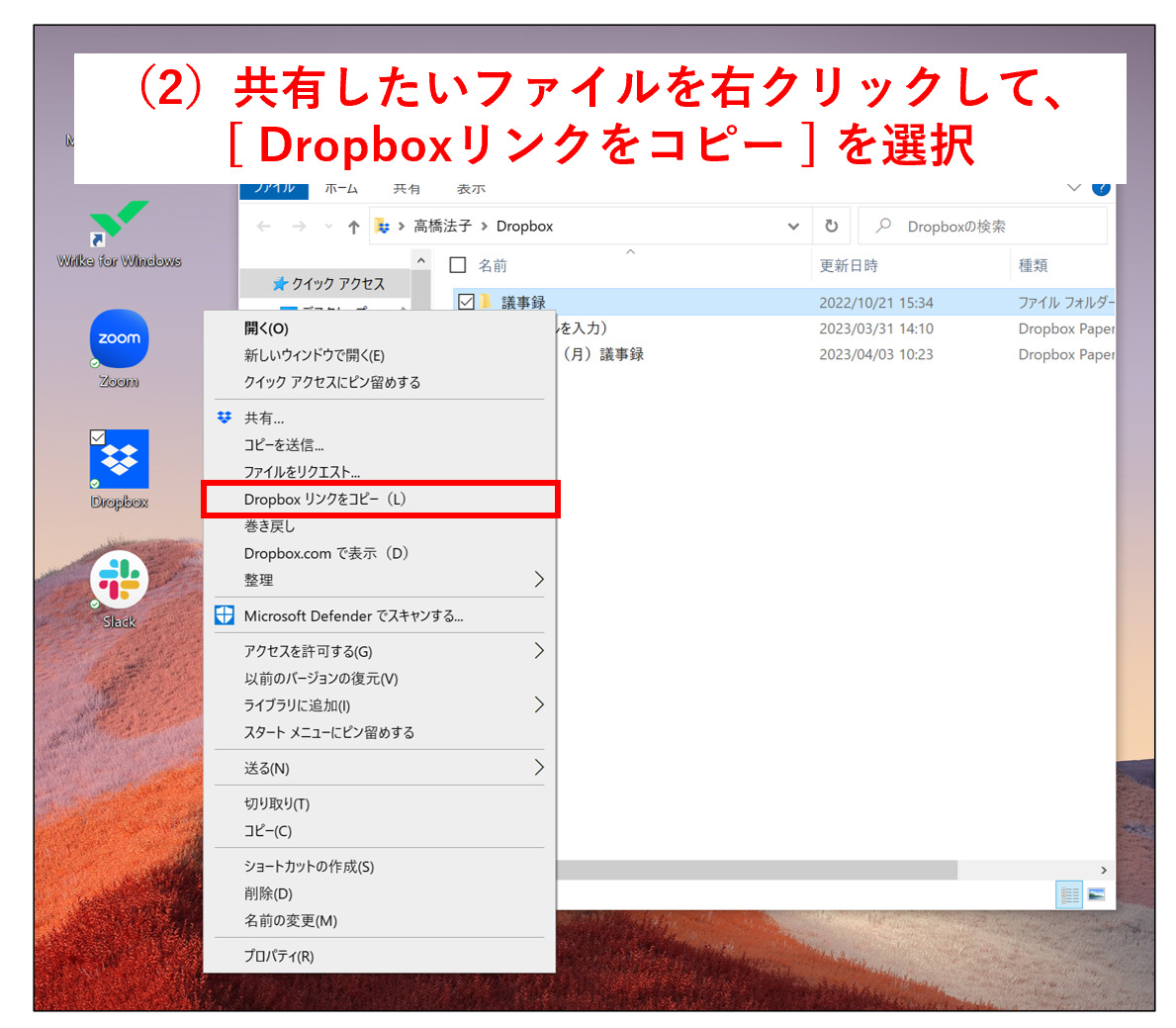Select Microsoft Defender でスキャンする...
1176x1028 pixels.
tap(380, 615)
